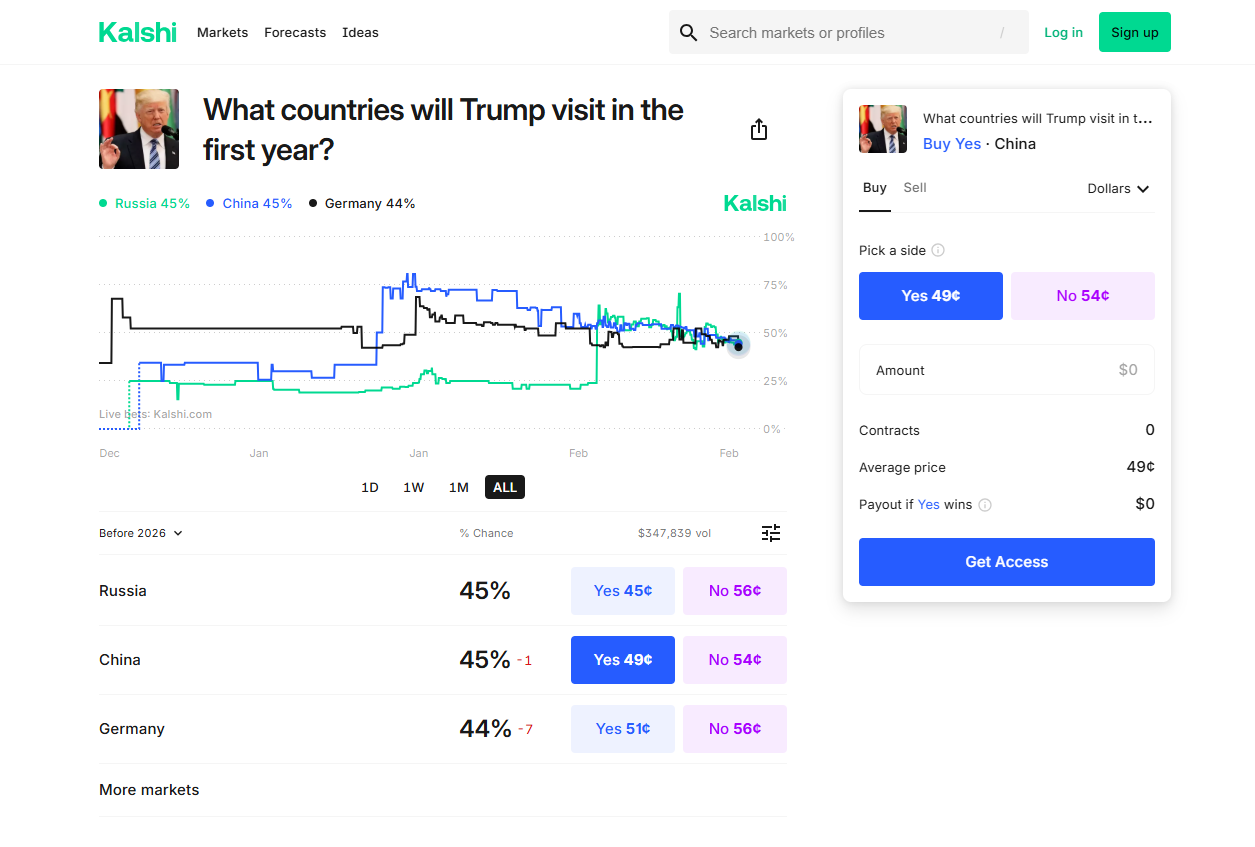Toggle China series in chart legend
This screenshot has height=847, width=1255.
pyautogui.click(x=249, y=203)
